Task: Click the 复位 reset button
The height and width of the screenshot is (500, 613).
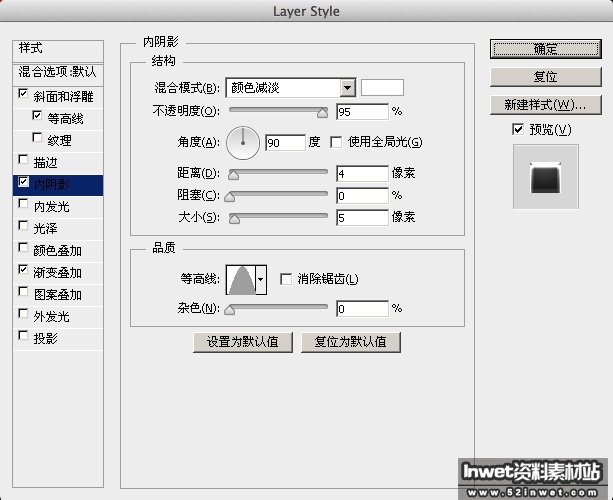Action: tap(546, 77)
